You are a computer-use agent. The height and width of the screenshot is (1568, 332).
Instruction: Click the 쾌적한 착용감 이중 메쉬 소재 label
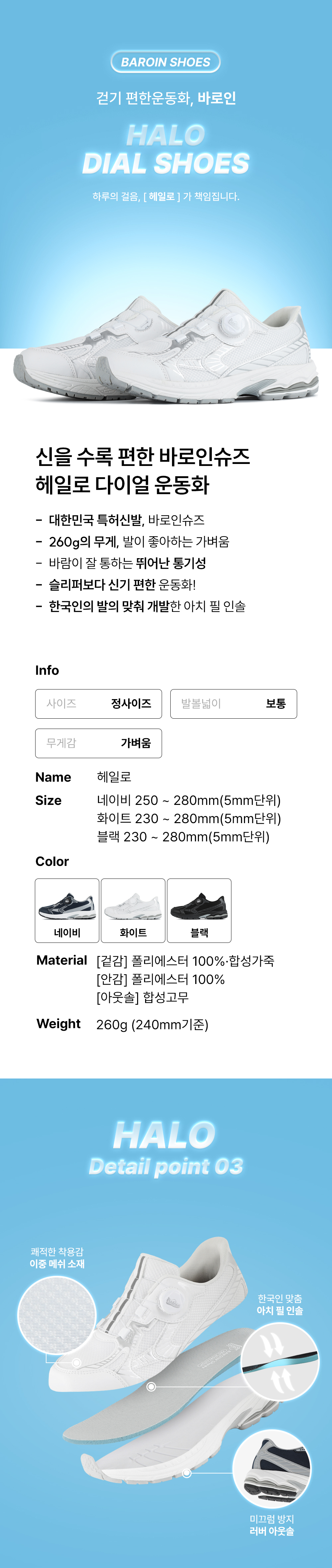point(57,1258)
